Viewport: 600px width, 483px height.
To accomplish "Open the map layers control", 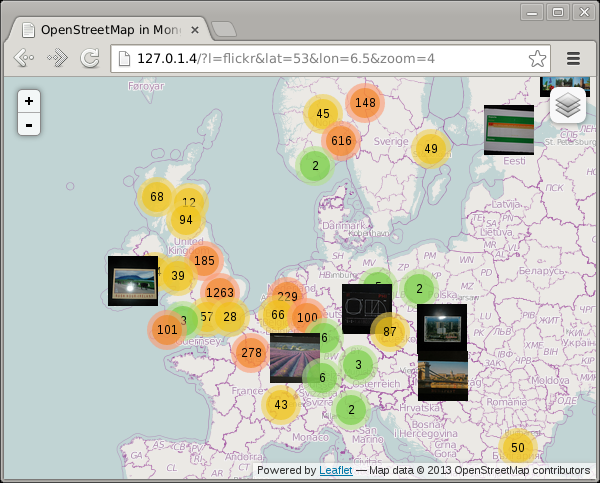I will pos(567,105).
